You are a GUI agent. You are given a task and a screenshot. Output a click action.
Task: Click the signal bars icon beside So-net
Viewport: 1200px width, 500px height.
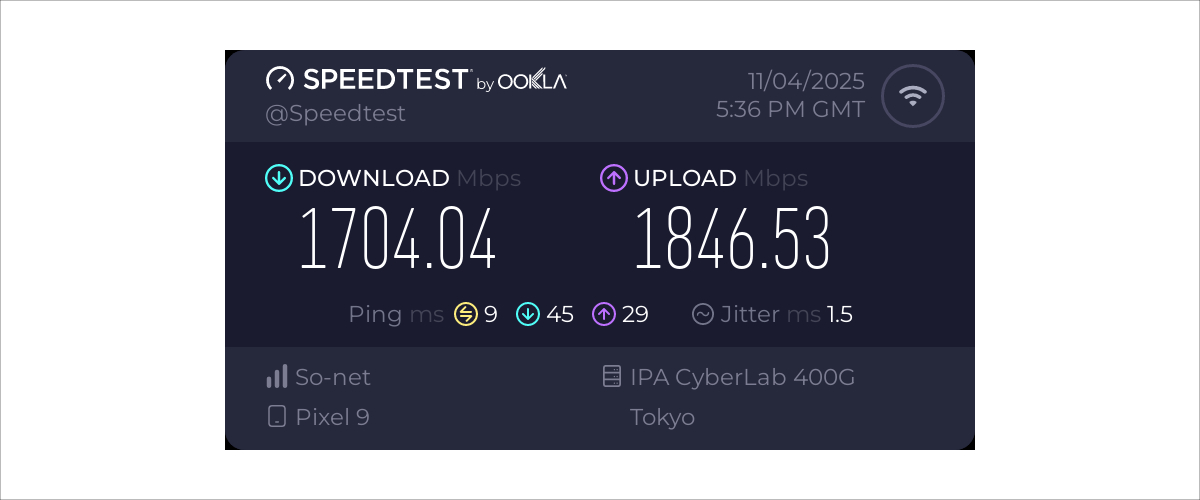click(x=277, y=377)
